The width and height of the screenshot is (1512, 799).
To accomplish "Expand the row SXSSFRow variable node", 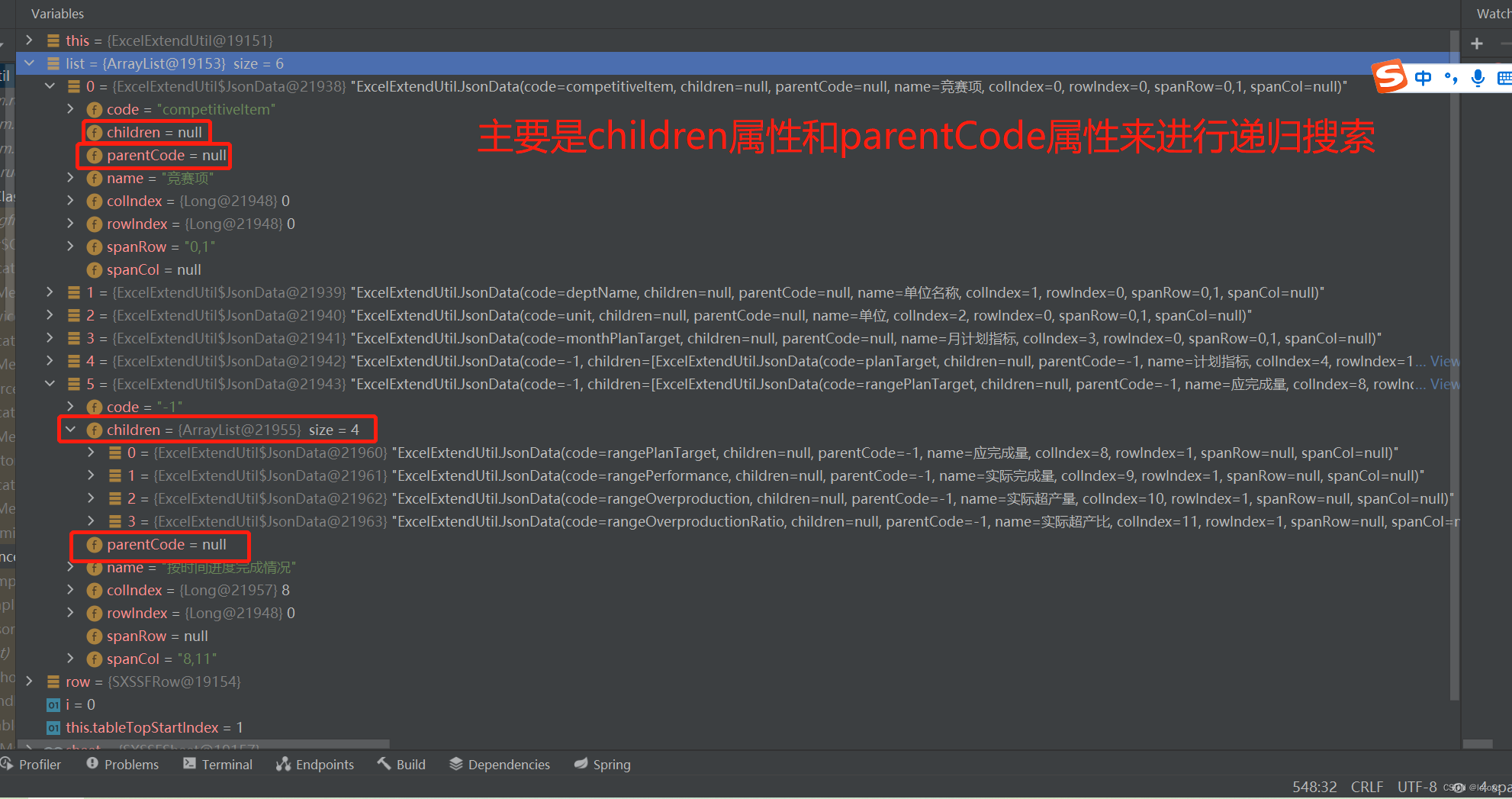I will coord(29,681).
